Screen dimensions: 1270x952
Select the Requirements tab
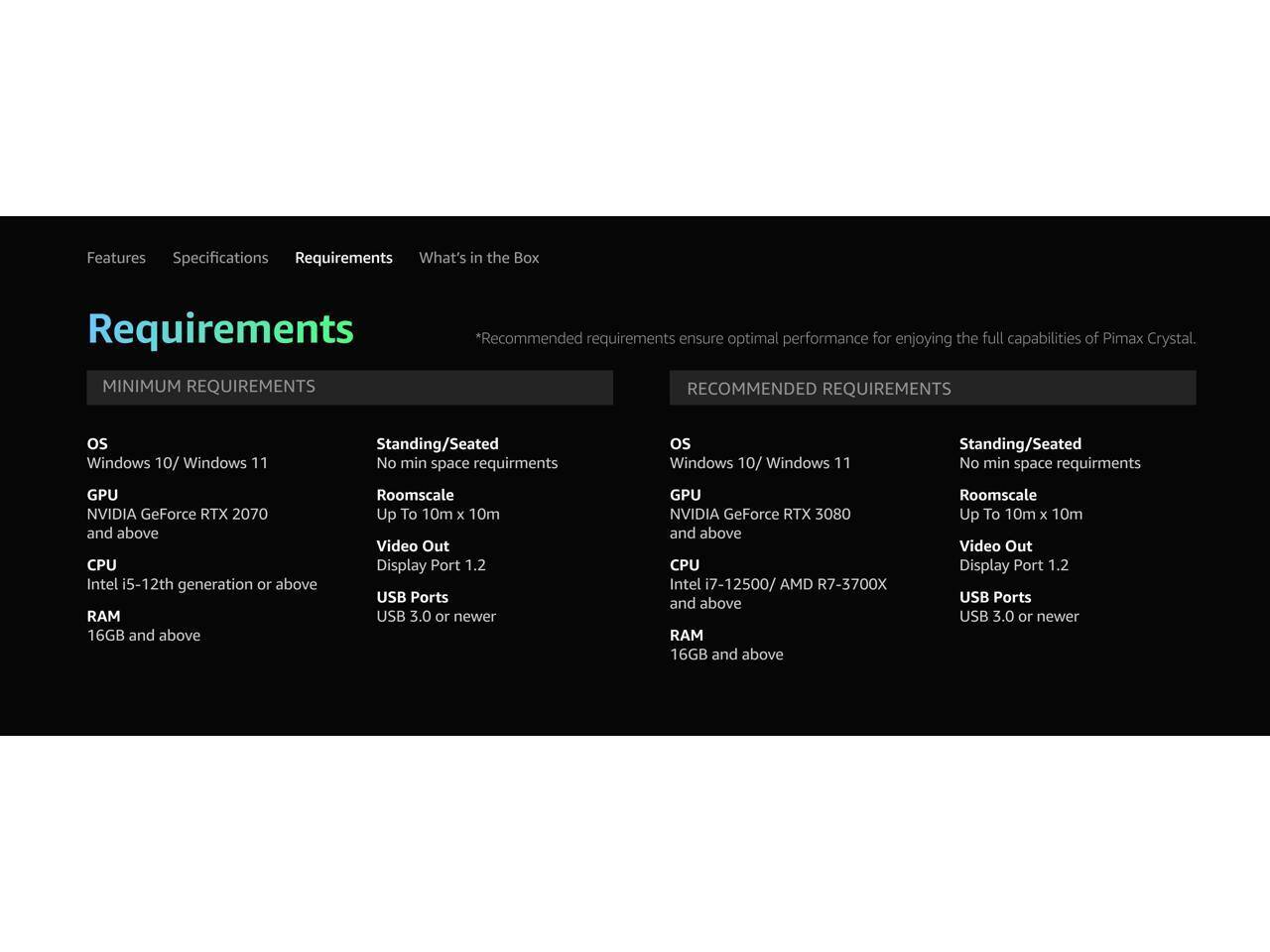(x=343, y=258)
